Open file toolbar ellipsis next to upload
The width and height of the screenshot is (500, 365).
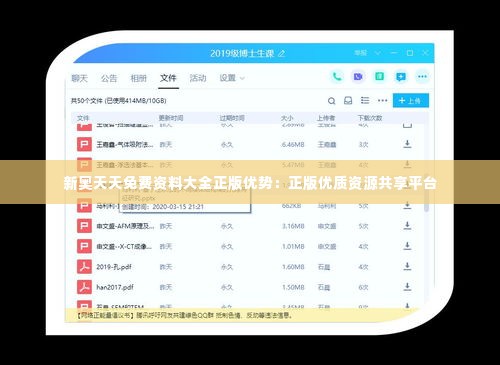click(382, 100)
